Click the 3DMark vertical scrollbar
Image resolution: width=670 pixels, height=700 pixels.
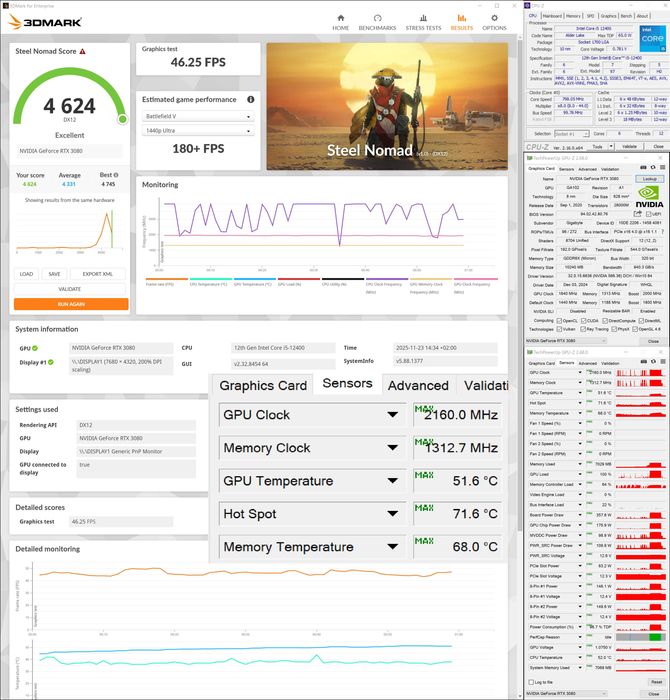pyautogui.click(x=520, y=286)
